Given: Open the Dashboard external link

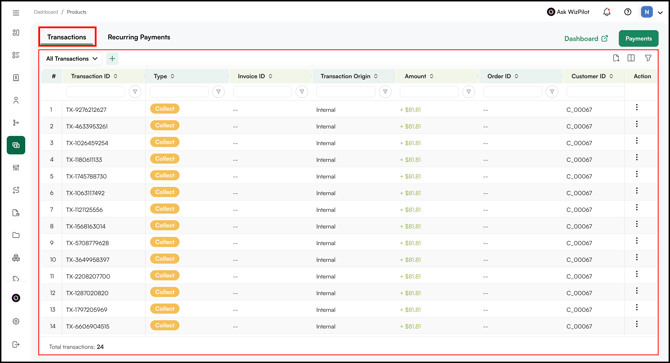Looking at the screenshot, I should pos(586,38).
